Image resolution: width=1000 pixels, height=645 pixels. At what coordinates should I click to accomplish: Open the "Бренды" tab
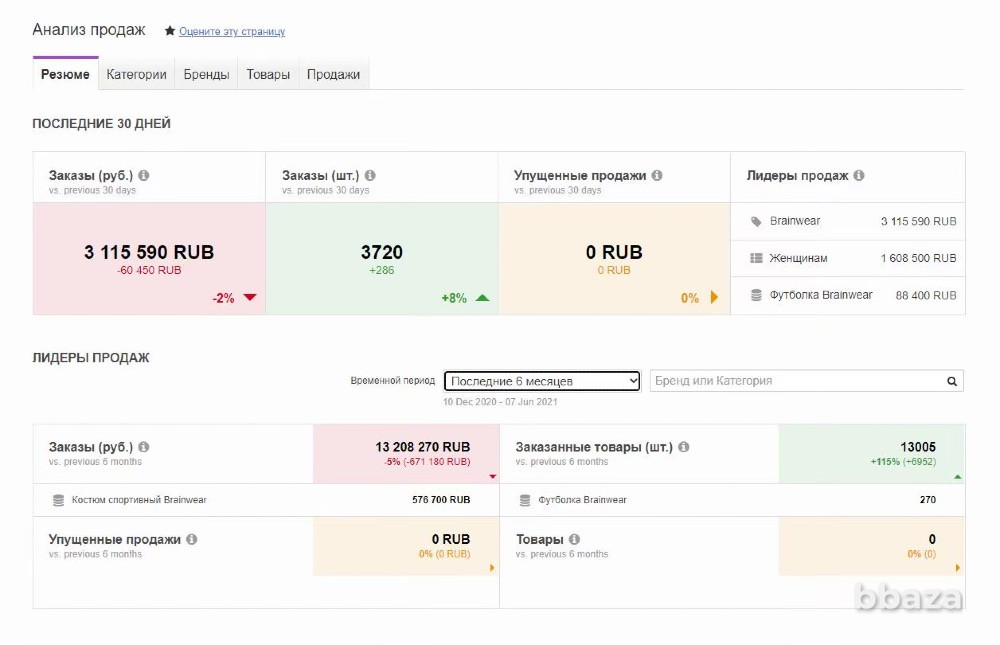[x=206, y=74]
